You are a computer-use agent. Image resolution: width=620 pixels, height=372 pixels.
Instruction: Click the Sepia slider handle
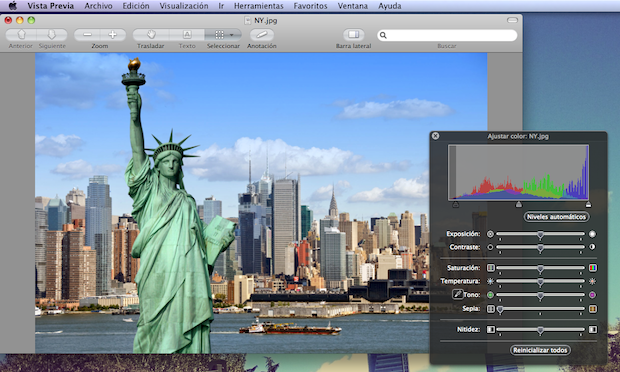[x=500, y=310]
